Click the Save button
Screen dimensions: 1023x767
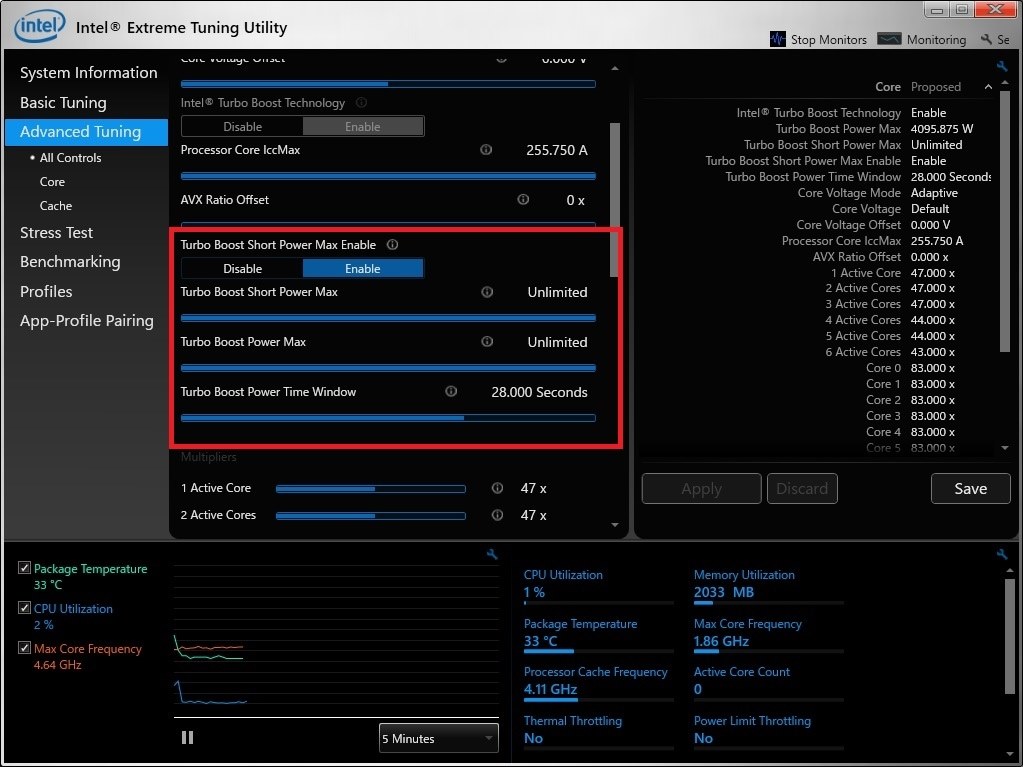pos(970,489)
